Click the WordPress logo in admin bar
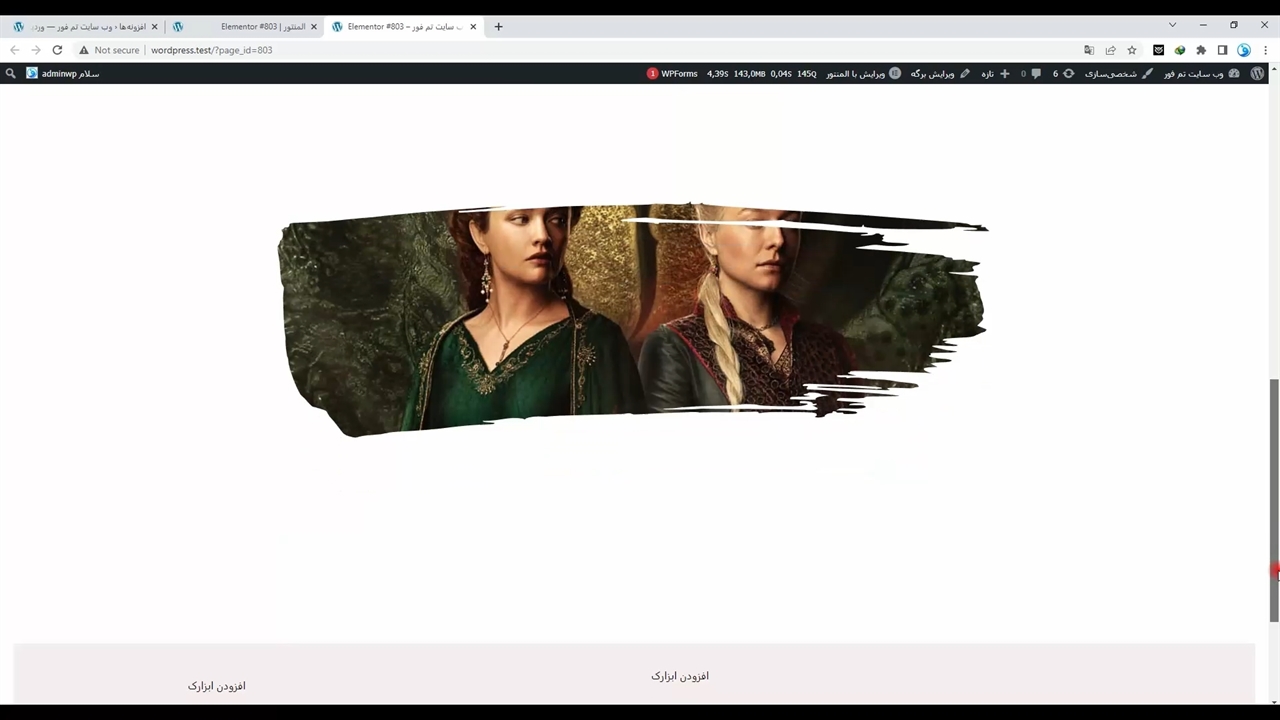Viewport: 1280px width, 720px height. pyautogui.click(x=1257, y=73)
